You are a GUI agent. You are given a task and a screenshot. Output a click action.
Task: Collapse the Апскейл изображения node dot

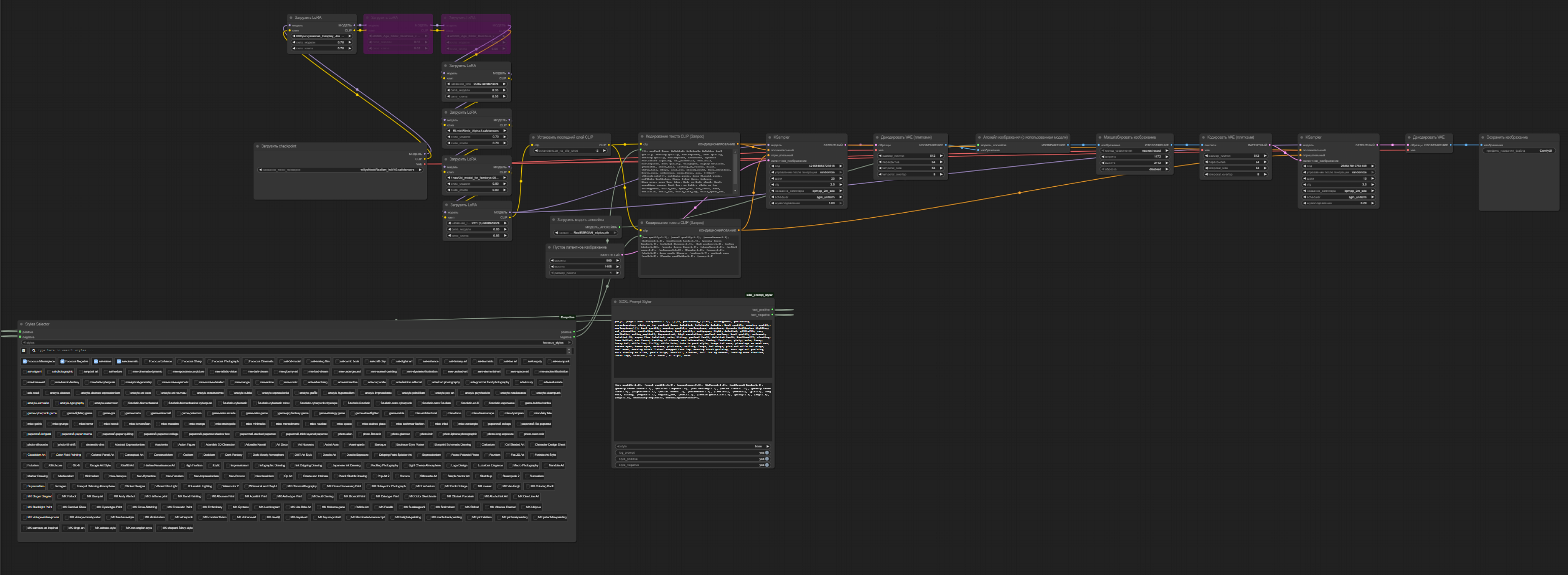point(979,138)
